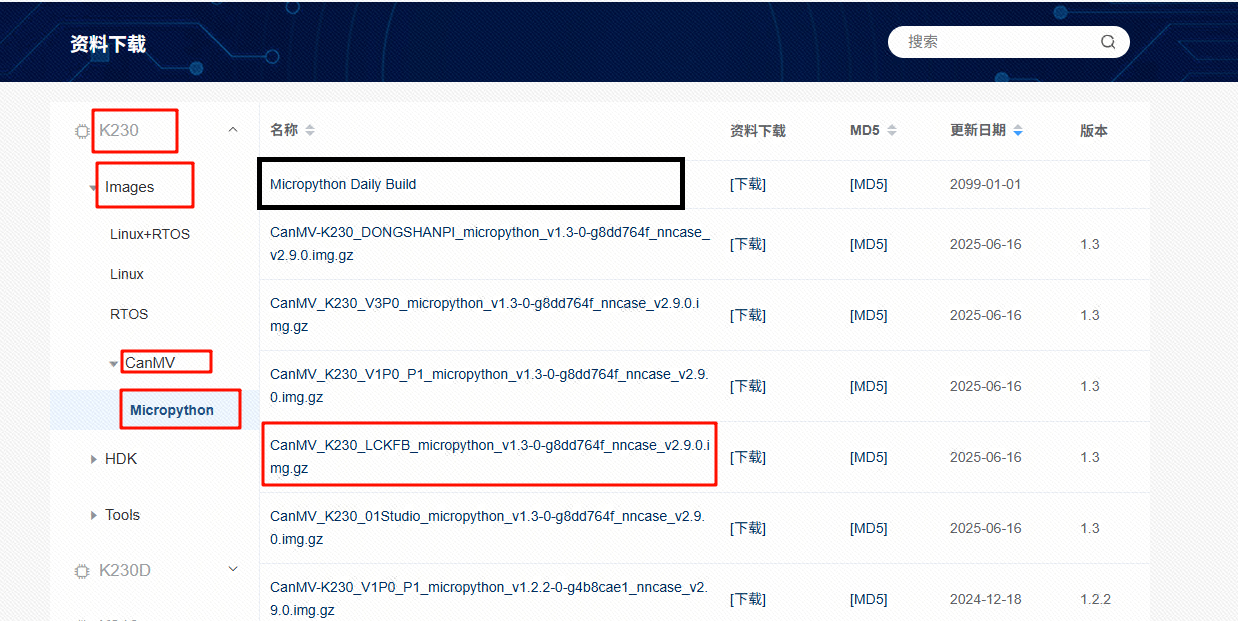Expand the Tools tree triangle
Screen dimensions: 1238x621
pos(94,515)
